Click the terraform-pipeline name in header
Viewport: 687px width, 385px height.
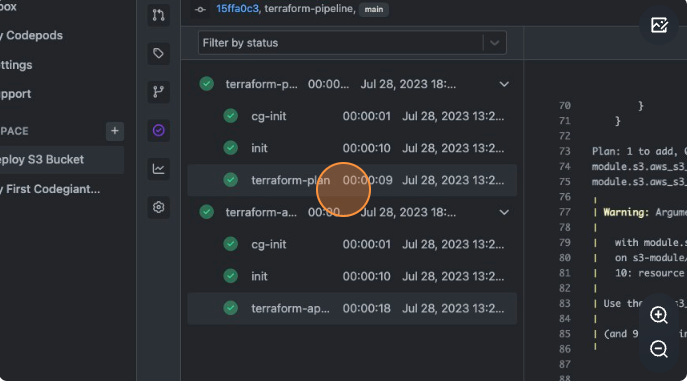309,9
